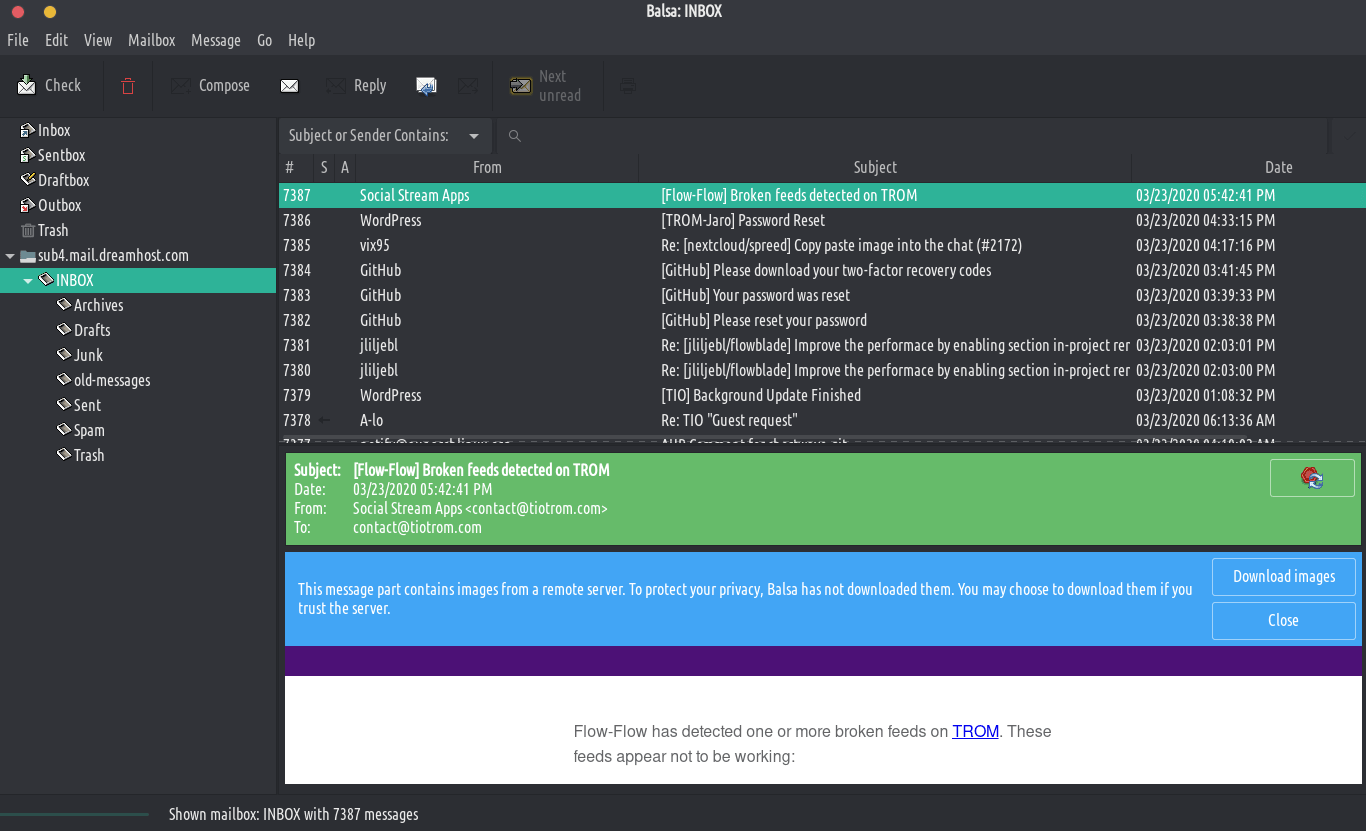Click the Check mail toolbar icon
The width and height of the screenshot is (1366, 831).
tap(27, 86)
